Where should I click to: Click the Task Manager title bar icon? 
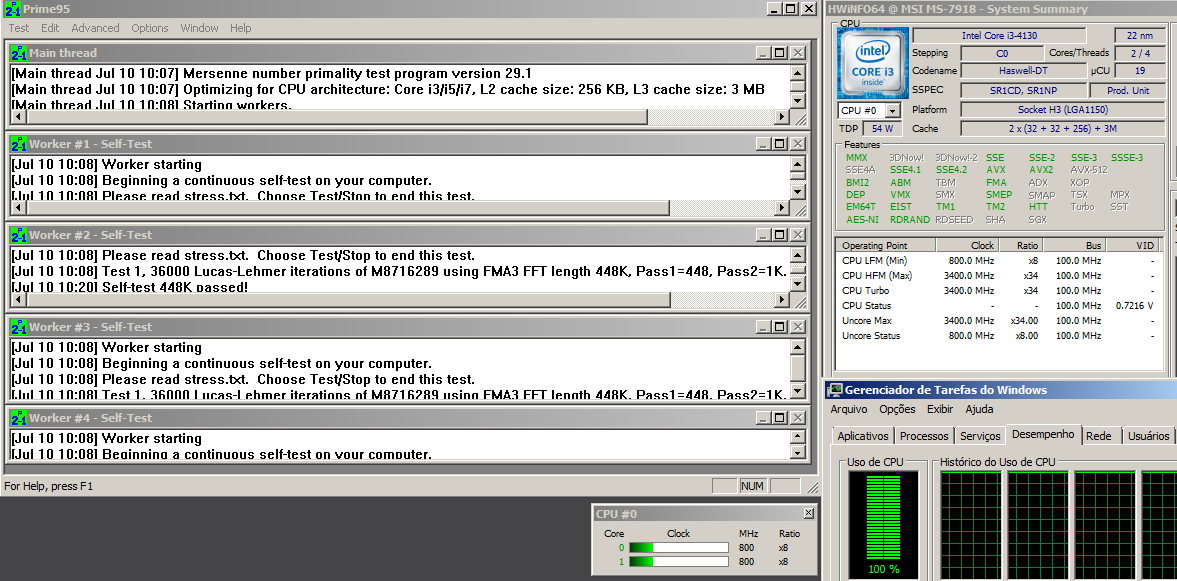click(834, 390)
